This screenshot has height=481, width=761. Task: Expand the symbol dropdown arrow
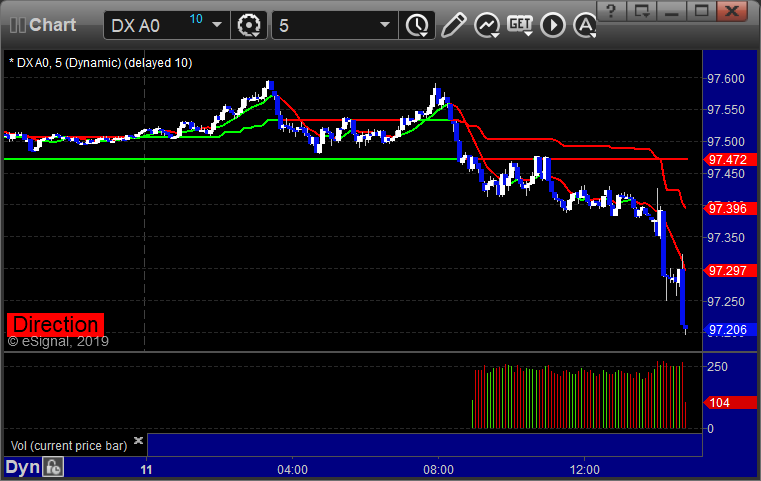click(217, 25)
